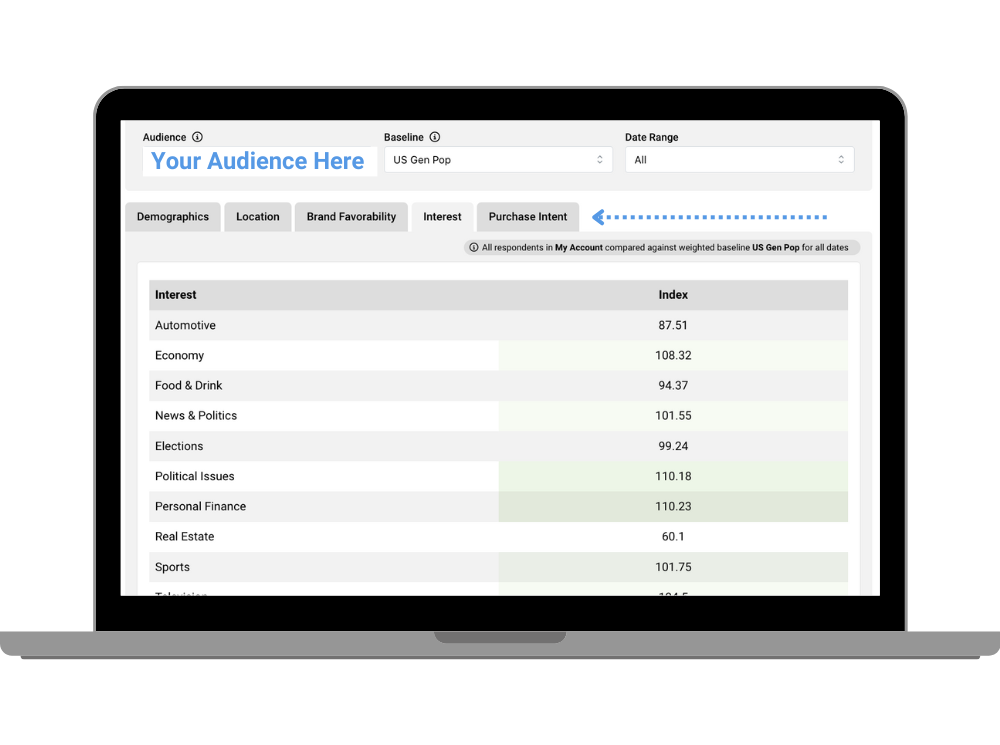Click the info icon next to Baseline
Screen dimensions: 1000x745
click(435, 137)
